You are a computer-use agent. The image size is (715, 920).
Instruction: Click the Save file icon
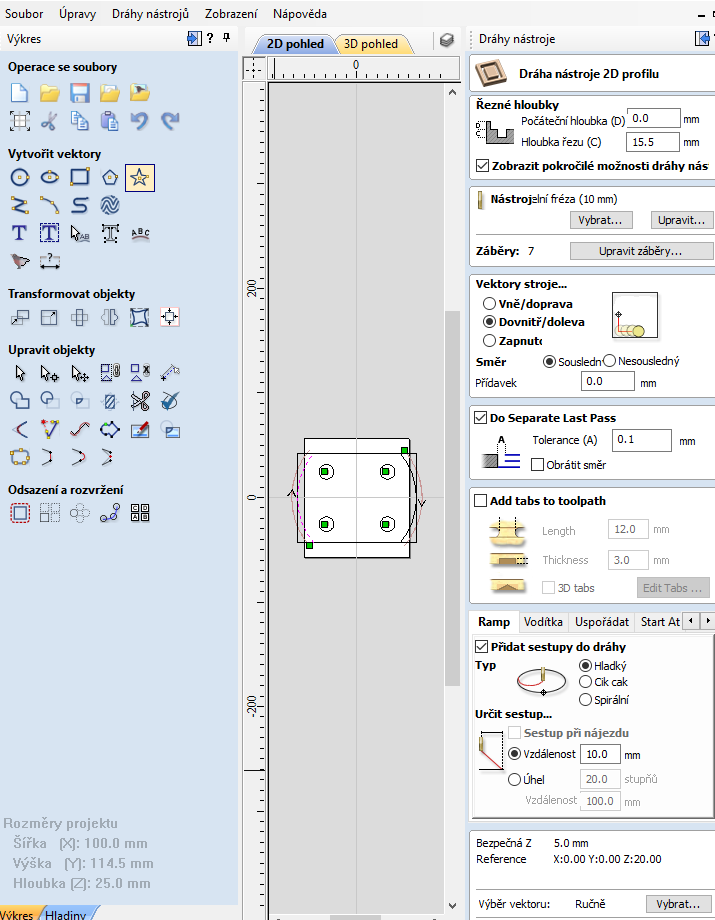pos(79,93)
